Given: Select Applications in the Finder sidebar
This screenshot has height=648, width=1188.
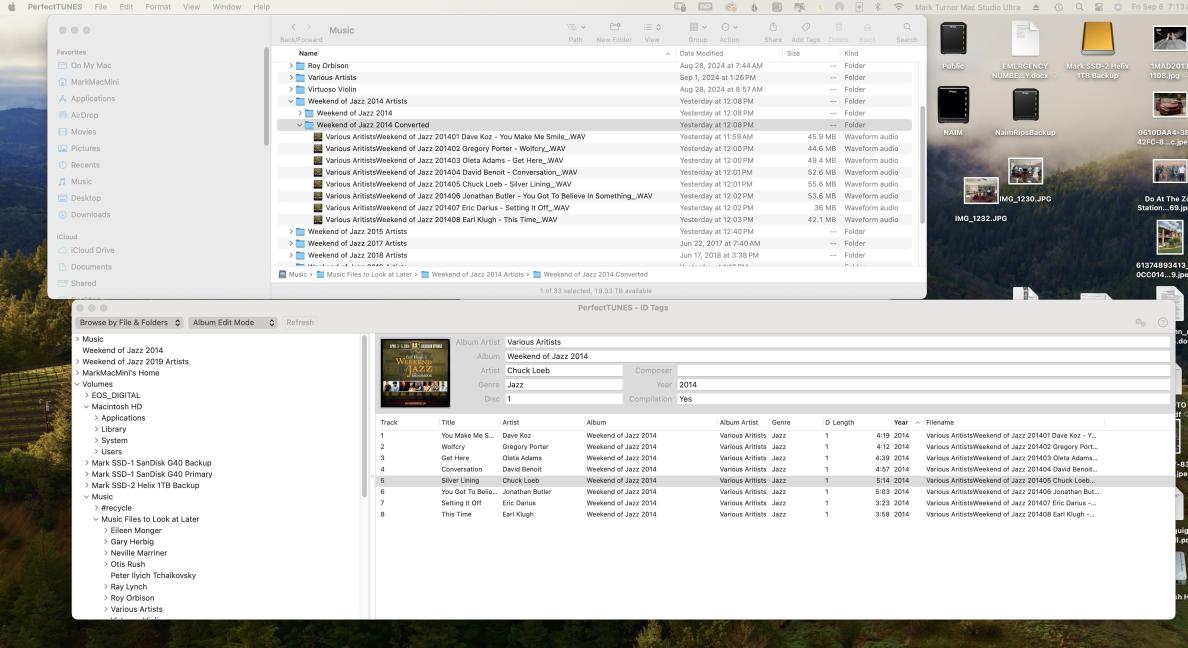Looking at the screenshot, I should tap(92, 99).
